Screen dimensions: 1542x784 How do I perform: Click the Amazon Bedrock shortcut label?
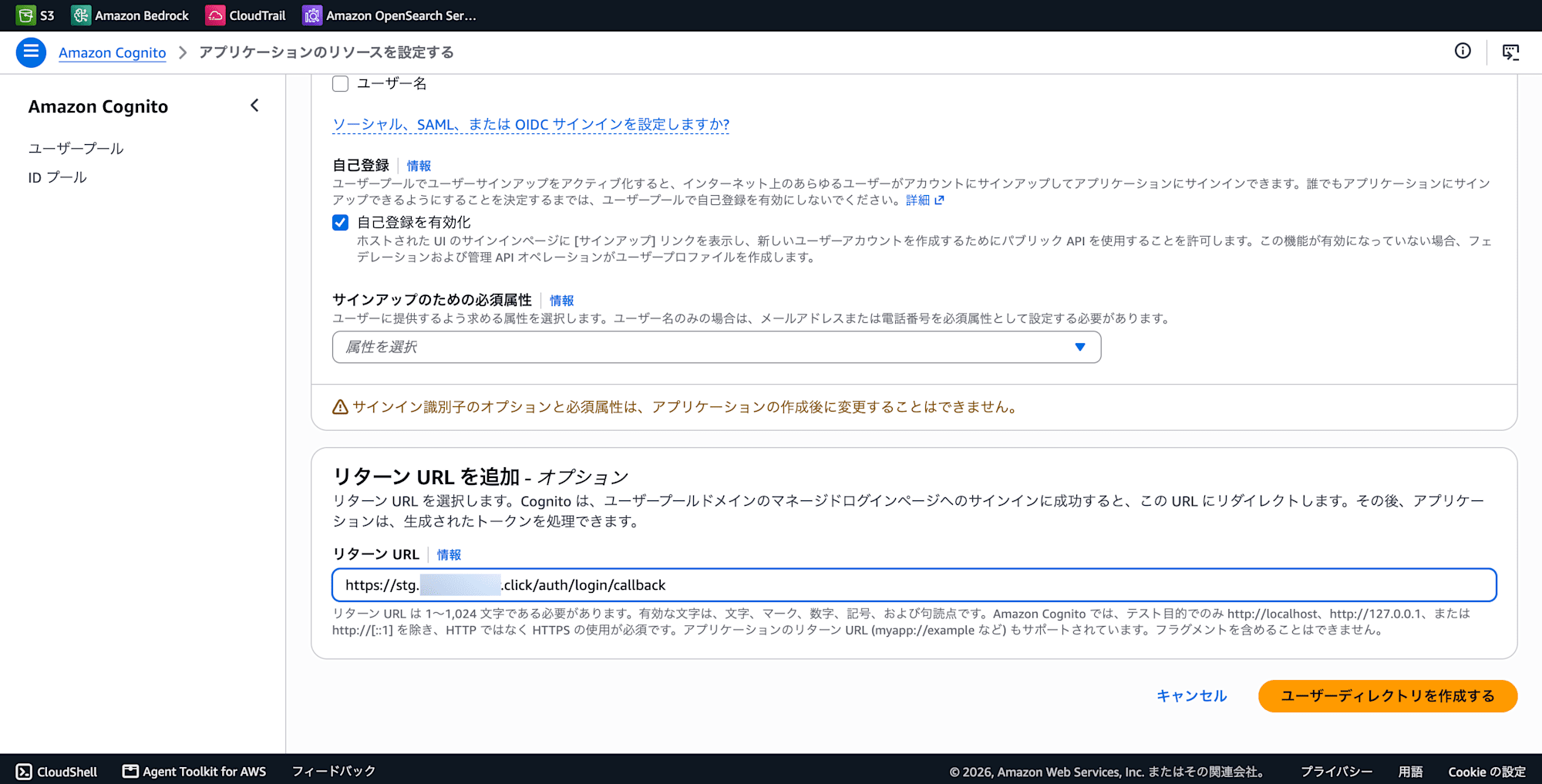click(x=142, y=15)
